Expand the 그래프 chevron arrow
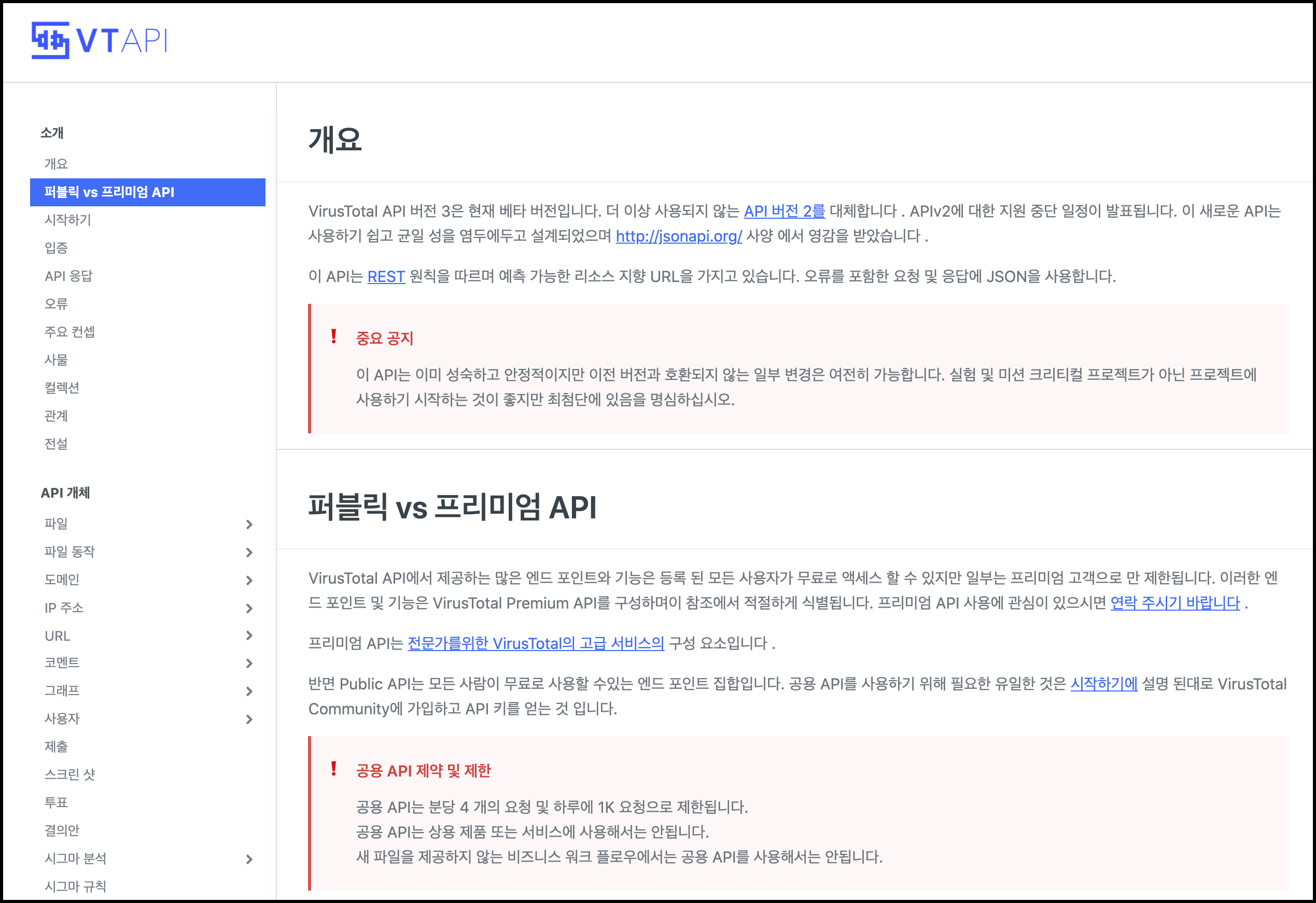This screenshot has height=903, width=1316. (249, 690)
